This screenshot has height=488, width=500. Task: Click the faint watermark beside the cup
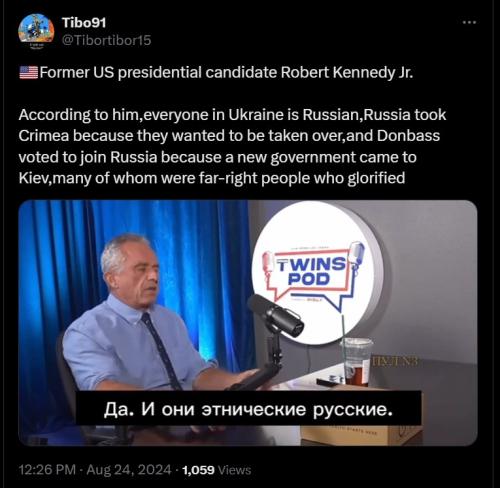click(x=394, y=362)
